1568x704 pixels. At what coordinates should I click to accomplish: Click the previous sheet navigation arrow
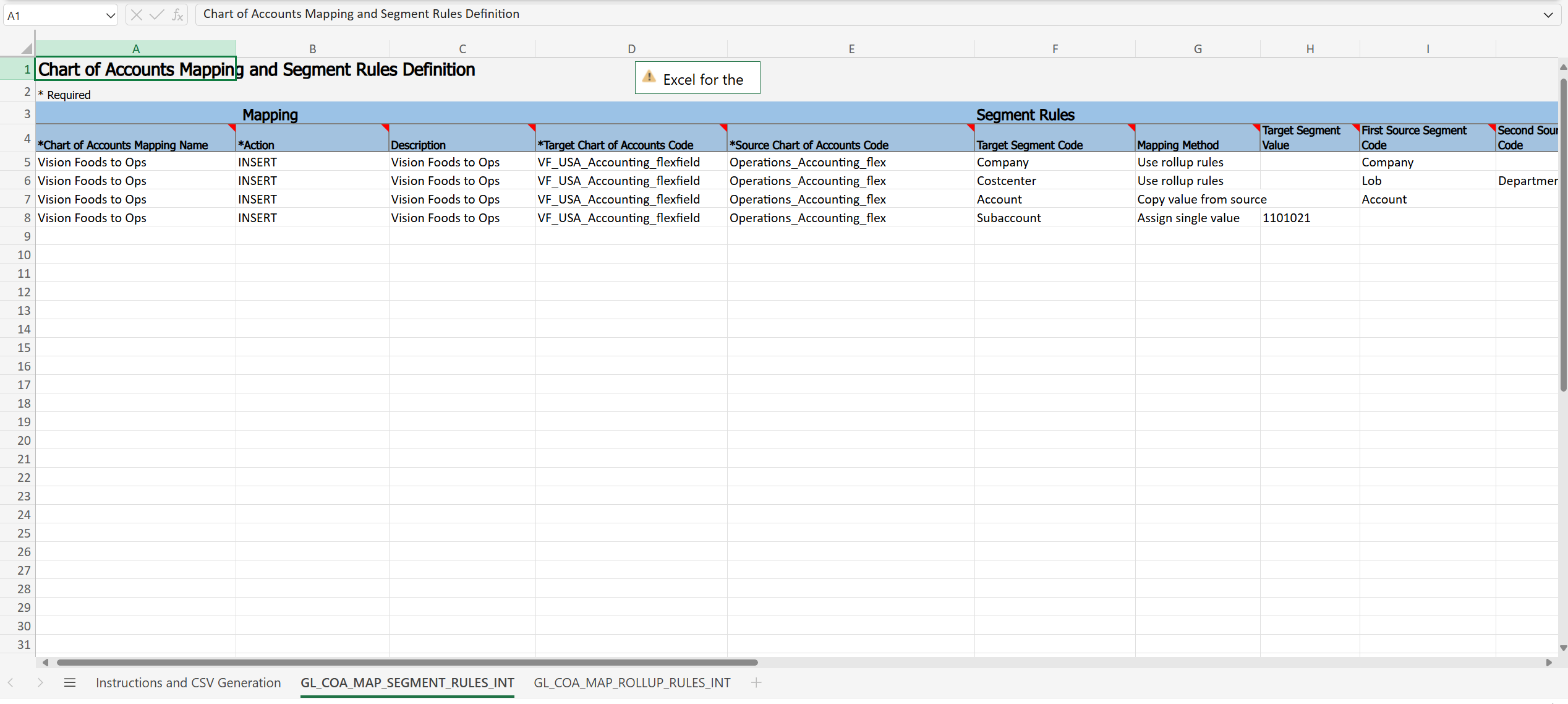point(11,683)
